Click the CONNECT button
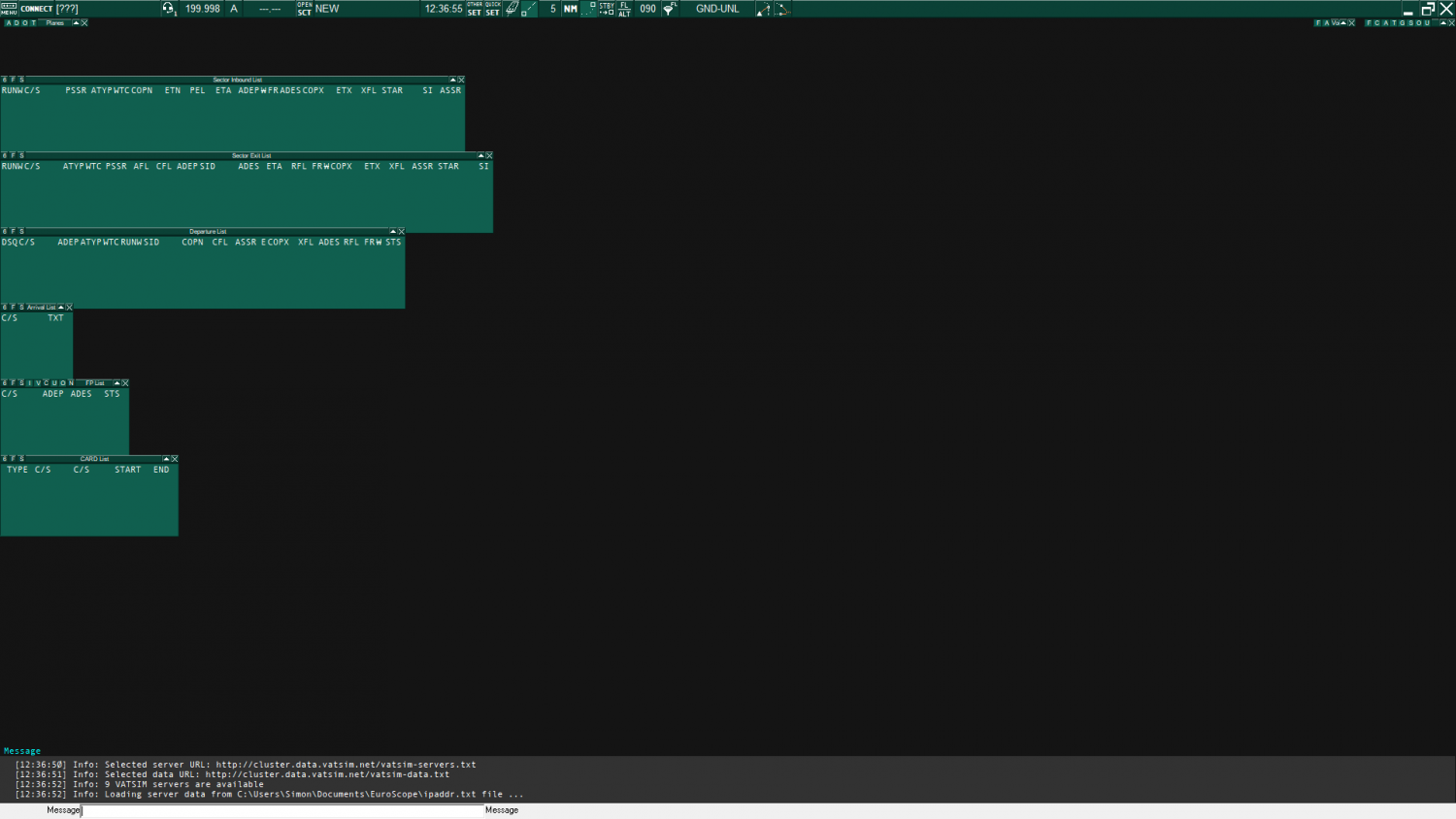Image resolution: width=1456 pixels, height=819 pixels. 36,9
